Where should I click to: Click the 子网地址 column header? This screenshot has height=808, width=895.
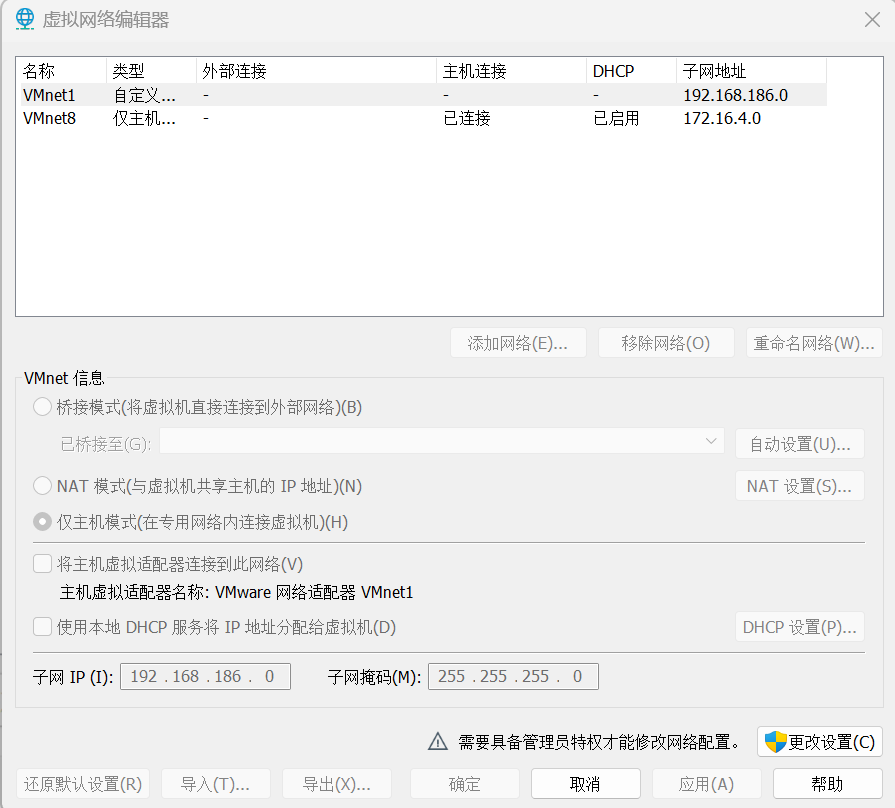(751, 71)
